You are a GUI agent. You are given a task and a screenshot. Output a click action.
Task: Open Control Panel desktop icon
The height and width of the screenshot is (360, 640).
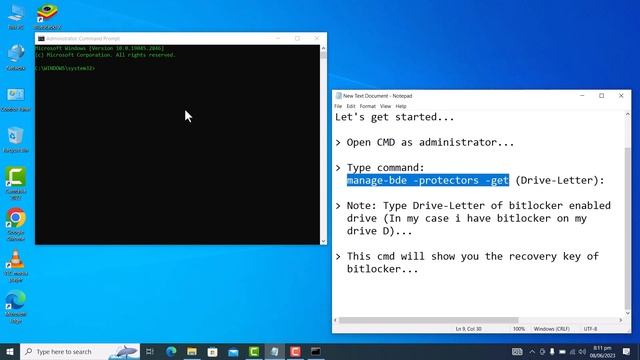point(16,98)
